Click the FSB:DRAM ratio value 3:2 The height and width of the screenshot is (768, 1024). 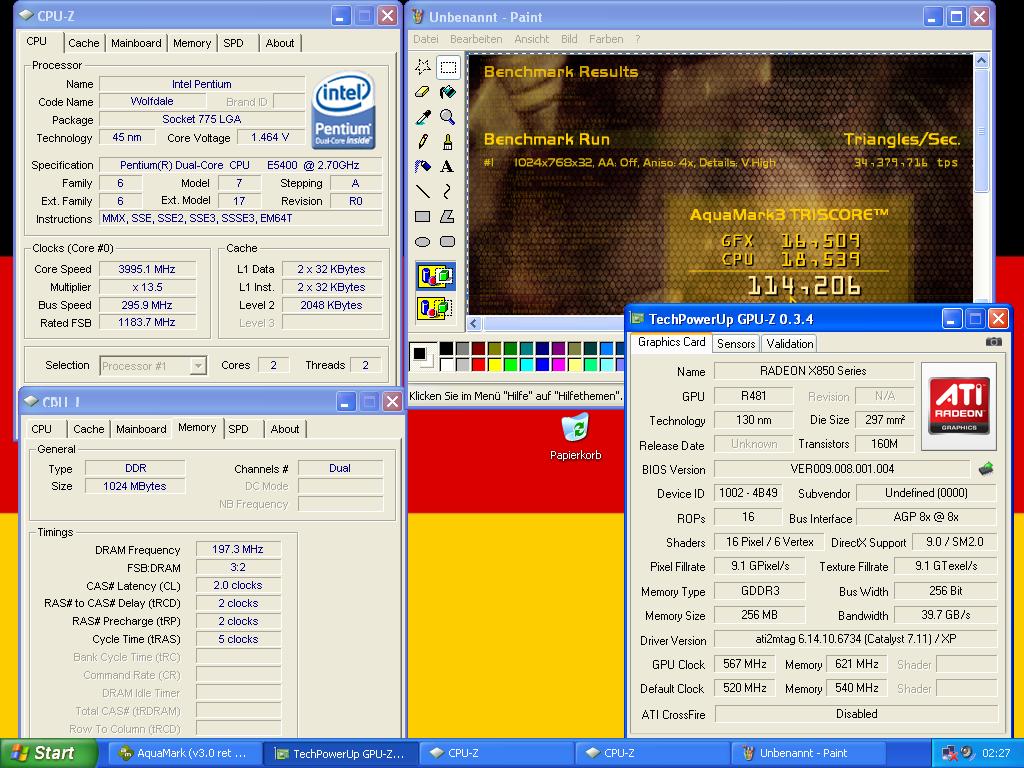point(238,568)
